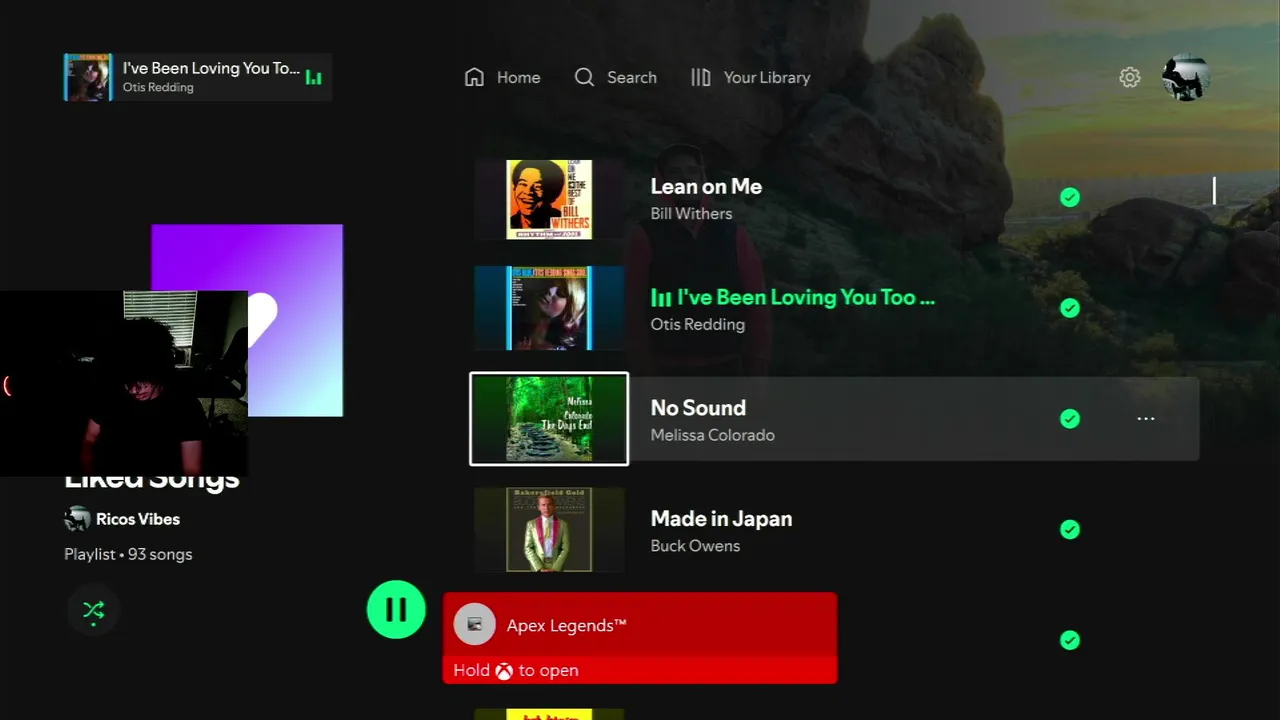Click the Your Library shelf icon

click(701, 77)
